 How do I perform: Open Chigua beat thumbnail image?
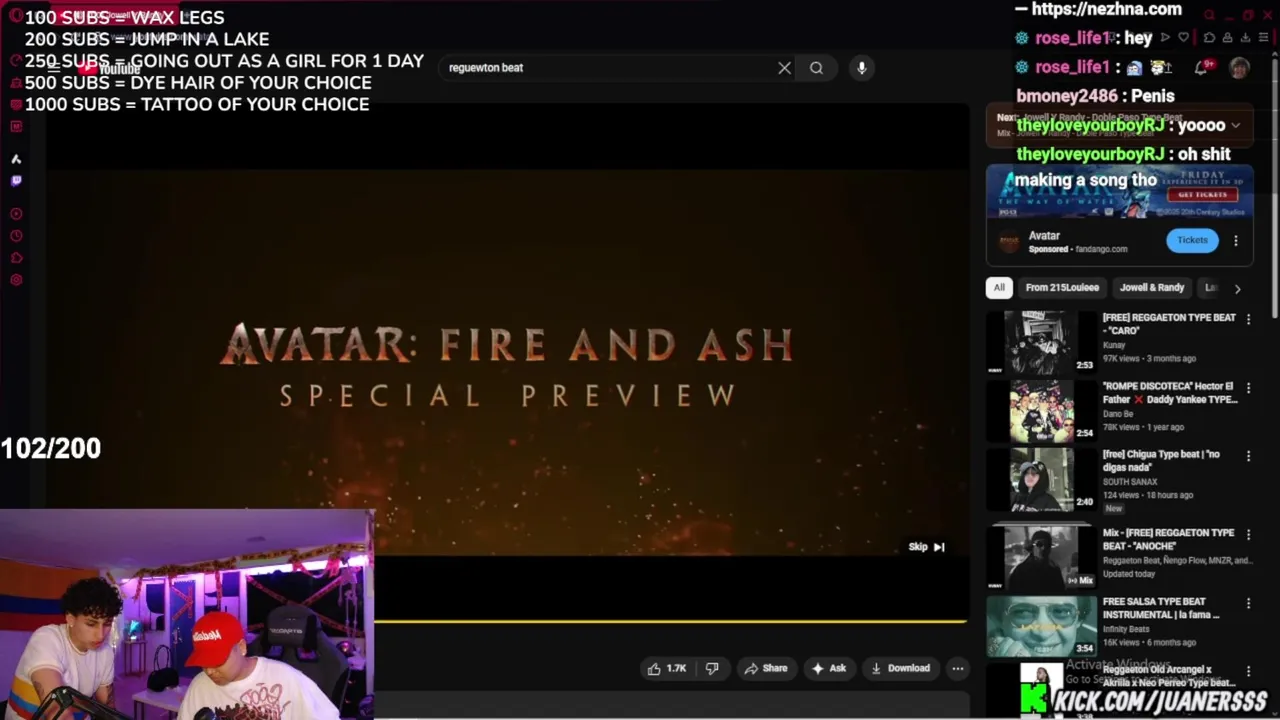coord(1041,479)
